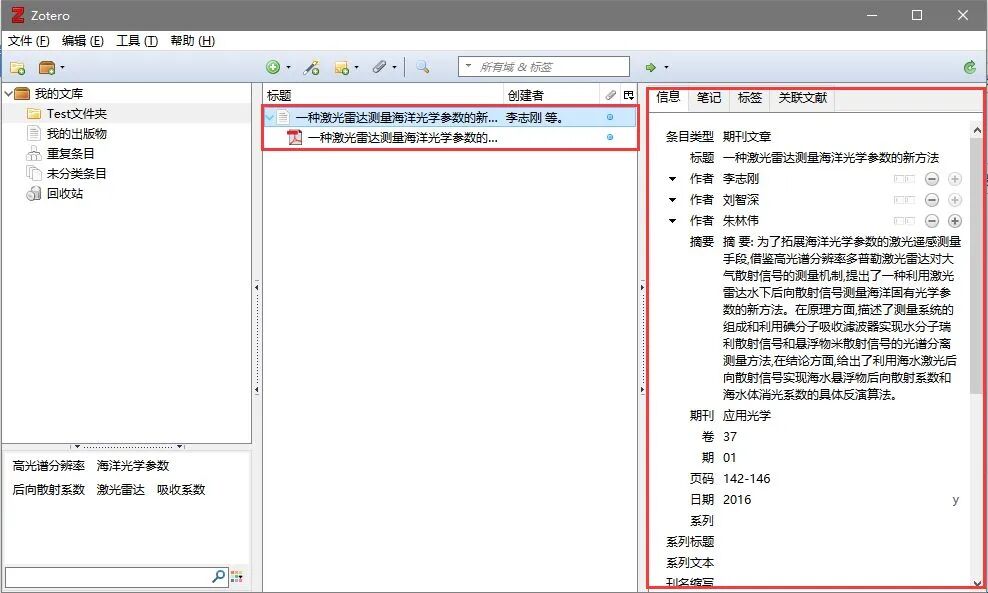988x593 pixels.
Task: Click the 日期 value 2016
Action: 737,499
